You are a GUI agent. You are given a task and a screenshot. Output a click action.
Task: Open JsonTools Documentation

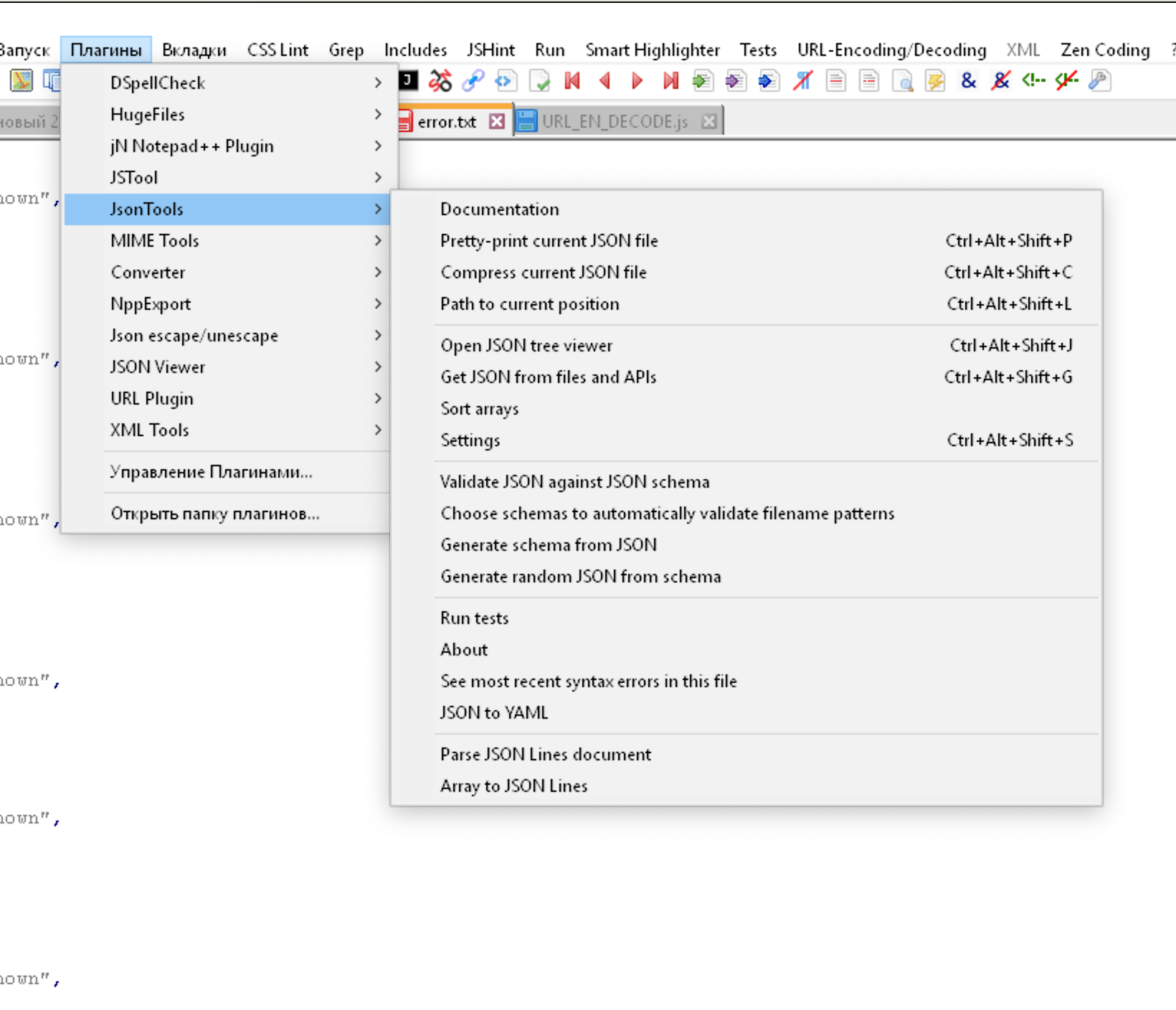coord(746,209)
